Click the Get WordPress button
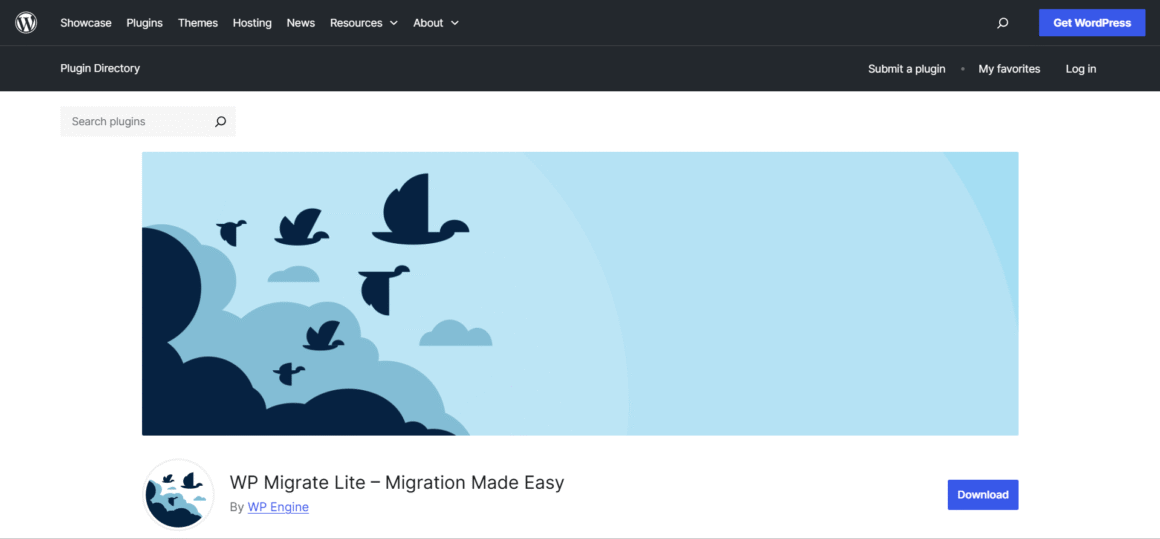1160x539 pixels. point(1092,23)
